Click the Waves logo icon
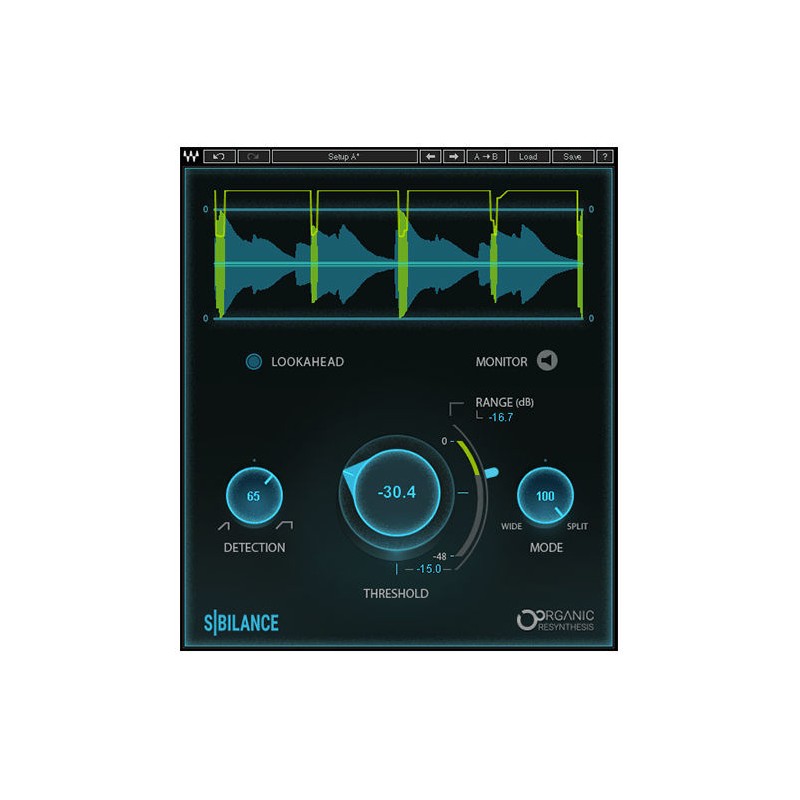This screenshot has width=800, height=800. pyautogui.click(x=191, y=157)
